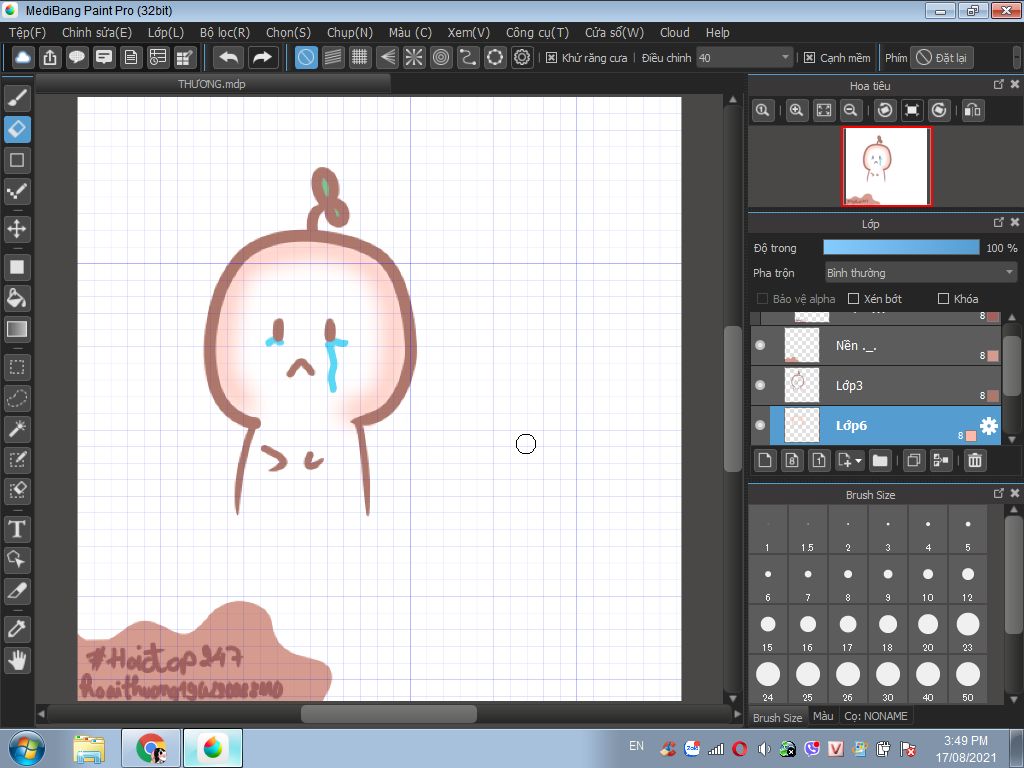Click the Undo arrow button

[x=229, y=57]
